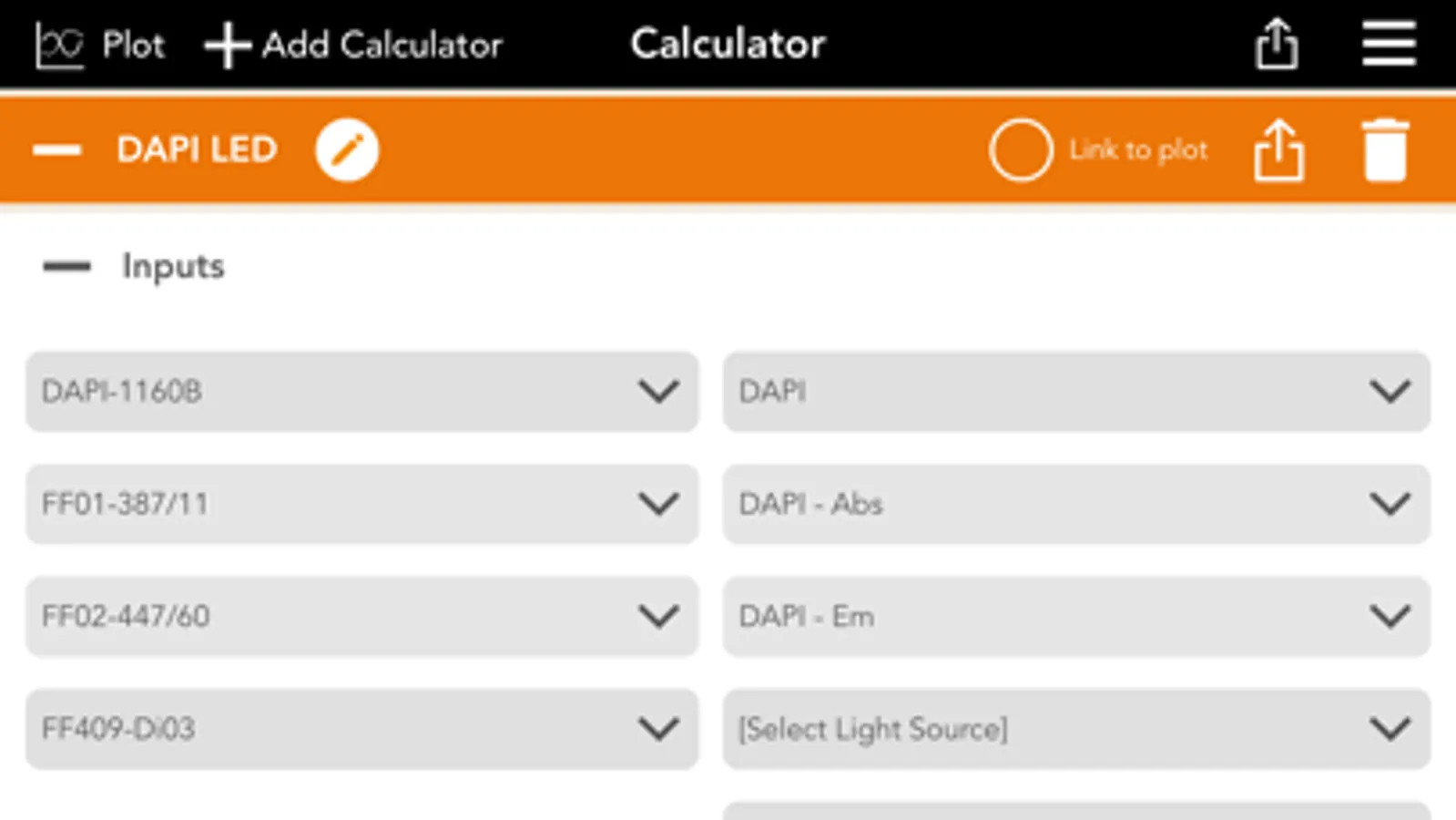Open the hamburger menu
Screen dimensions: 1456x820
pyautogui.click(x=1389, y=44)
